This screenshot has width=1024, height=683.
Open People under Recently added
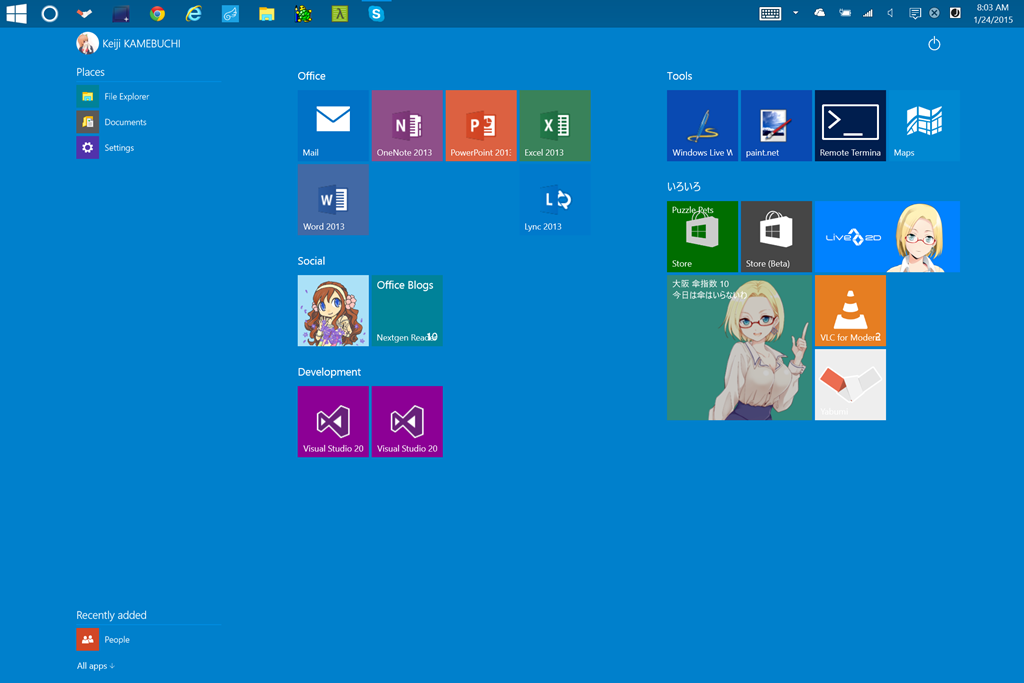(x=117, y=640)
